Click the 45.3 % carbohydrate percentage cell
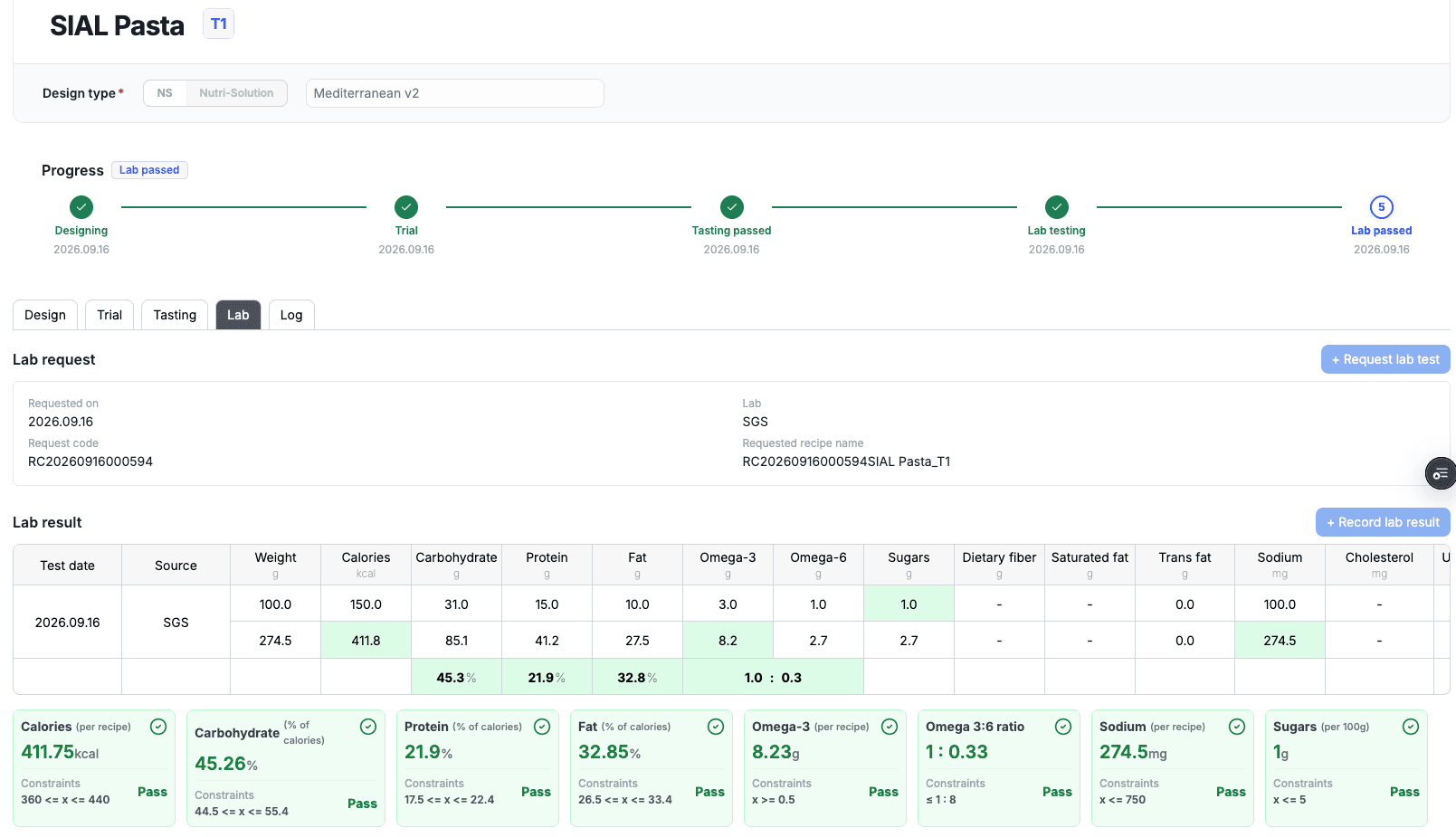Screen dimensions: 1456x837 pyautogui.click(x=456, y=677)
